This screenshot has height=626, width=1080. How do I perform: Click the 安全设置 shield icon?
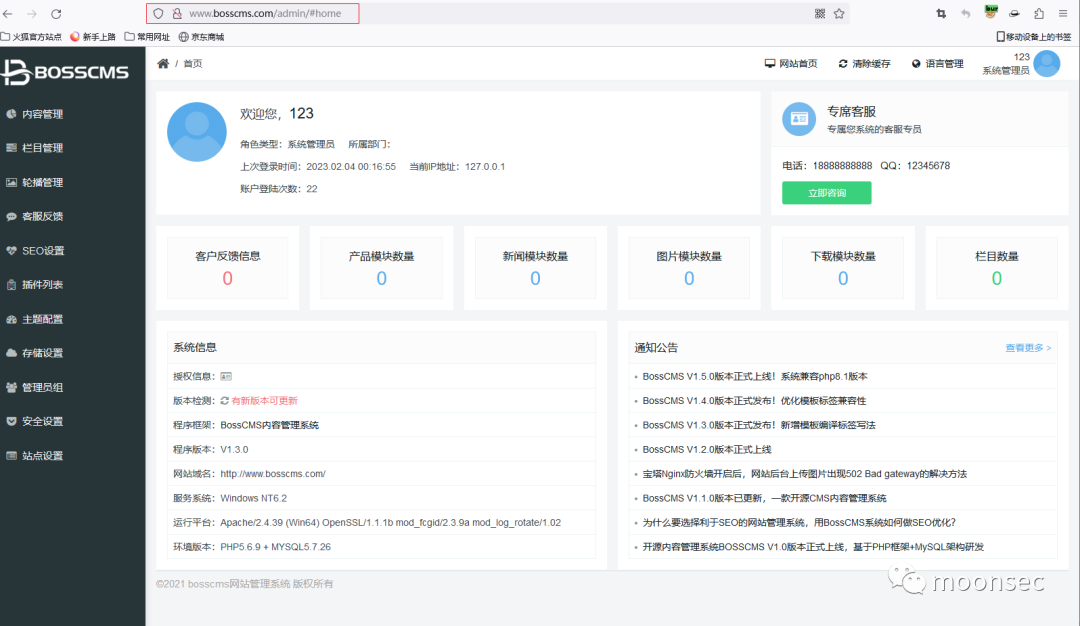[11, 421]
